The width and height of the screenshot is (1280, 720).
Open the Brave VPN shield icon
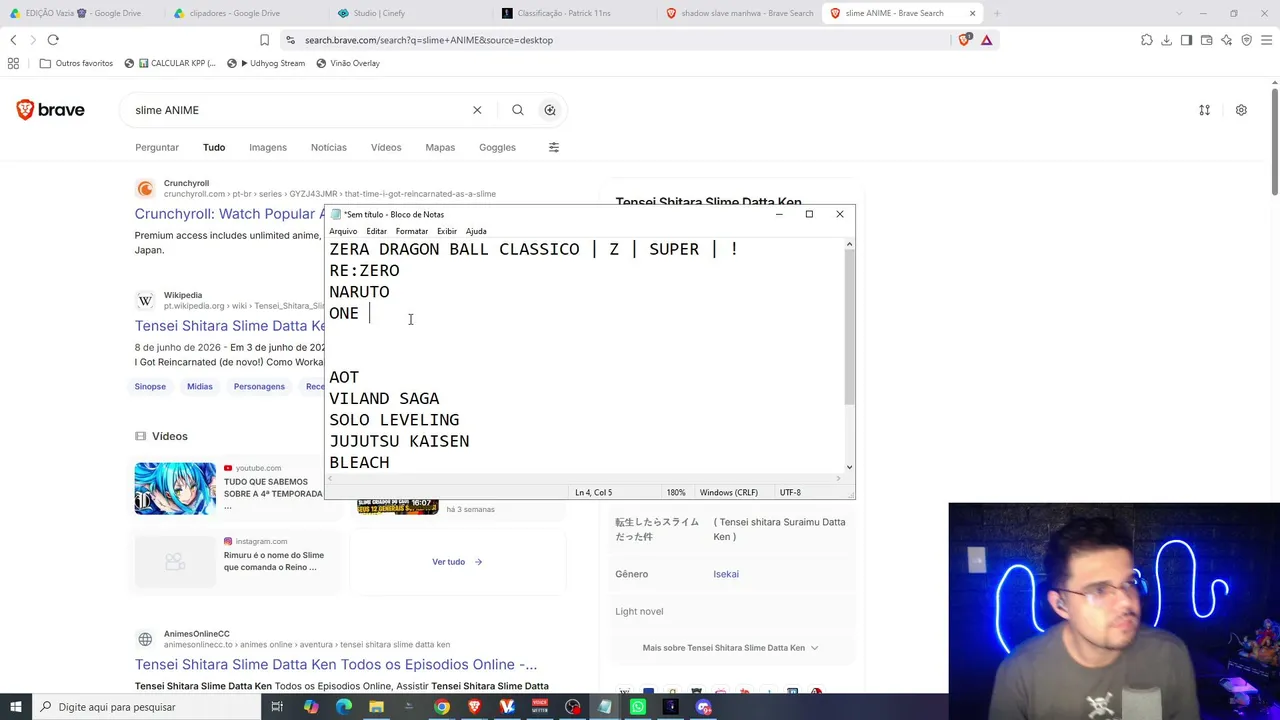(x=1246, y=40)
